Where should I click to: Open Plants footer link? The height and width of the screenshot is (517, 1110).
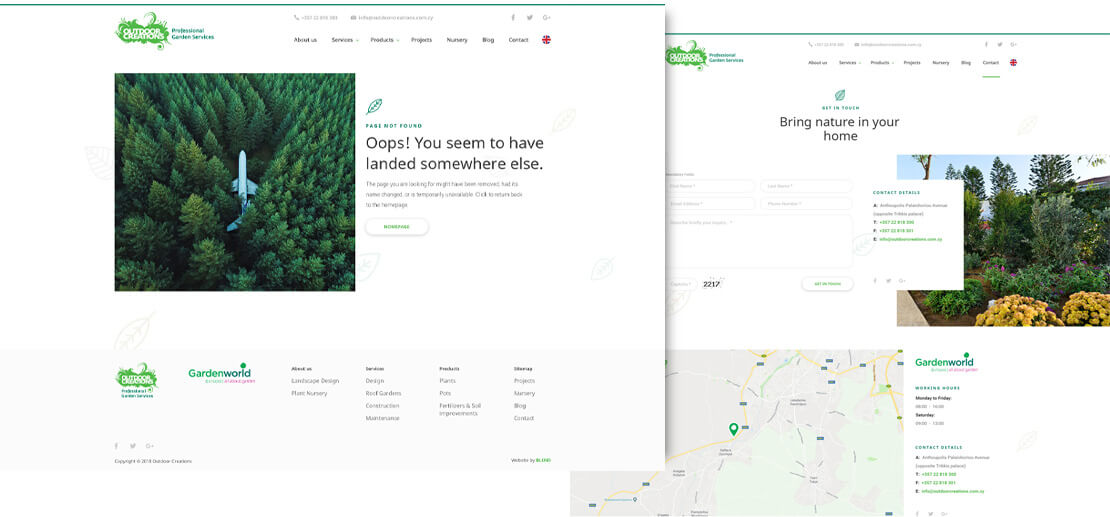pyautogui.click(x=447, y=381)
